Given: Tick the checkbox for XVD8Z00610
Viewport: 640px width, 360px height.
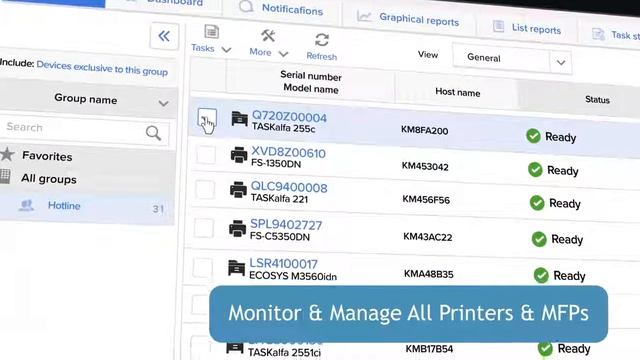Looking at the screenshot, I should [x=206, y=155].
